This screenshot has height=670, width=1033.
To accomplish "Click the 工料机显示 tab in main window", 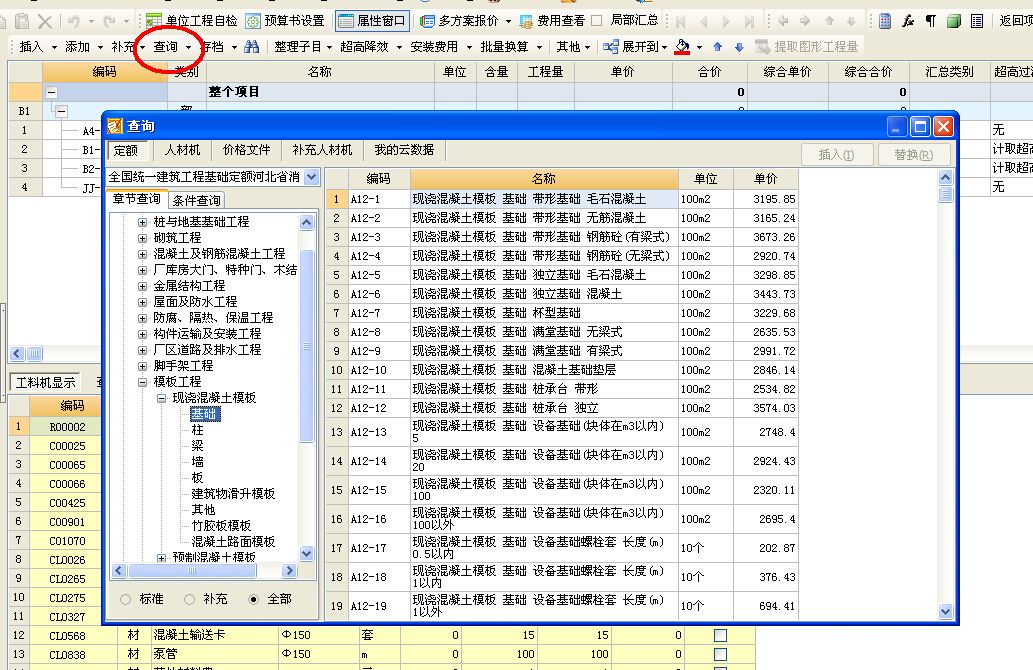I will [45, 383].
